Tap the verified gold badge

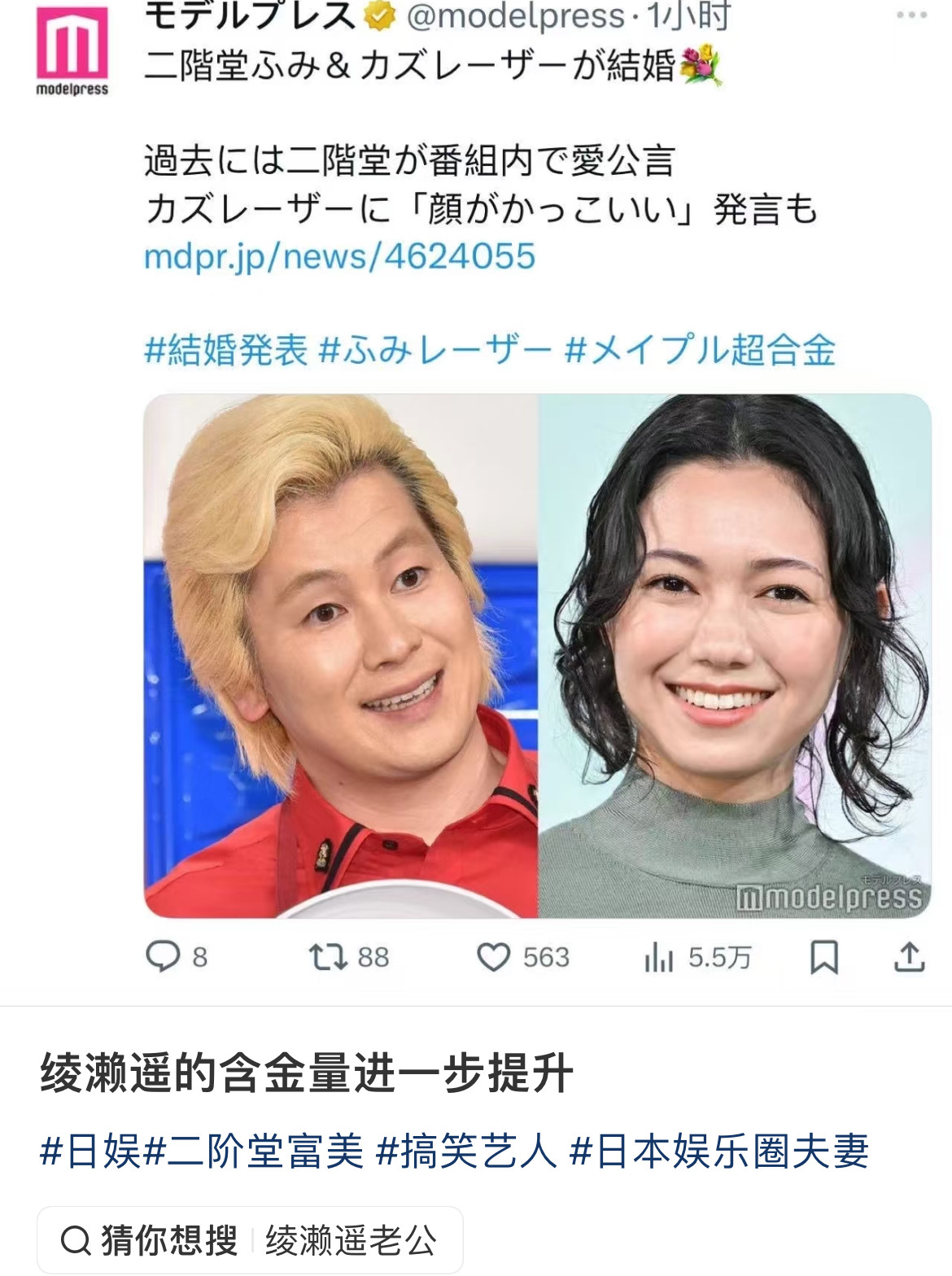pos(379,16)
